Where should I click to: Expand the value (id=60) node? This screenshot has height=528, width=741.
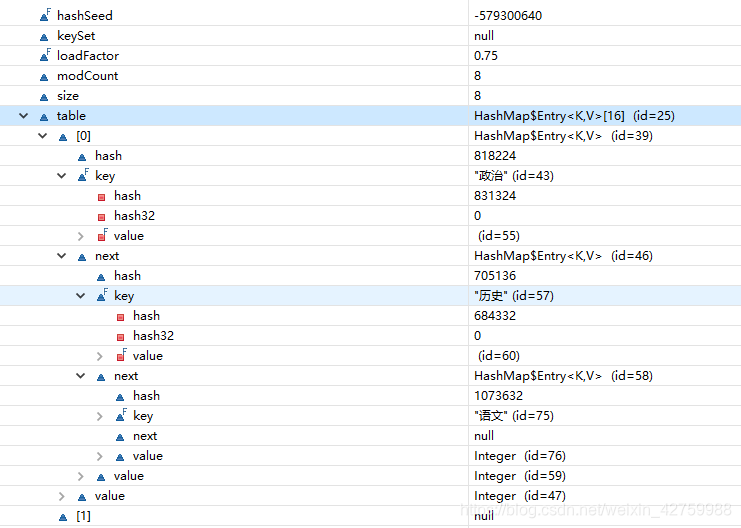click(100, 356)
